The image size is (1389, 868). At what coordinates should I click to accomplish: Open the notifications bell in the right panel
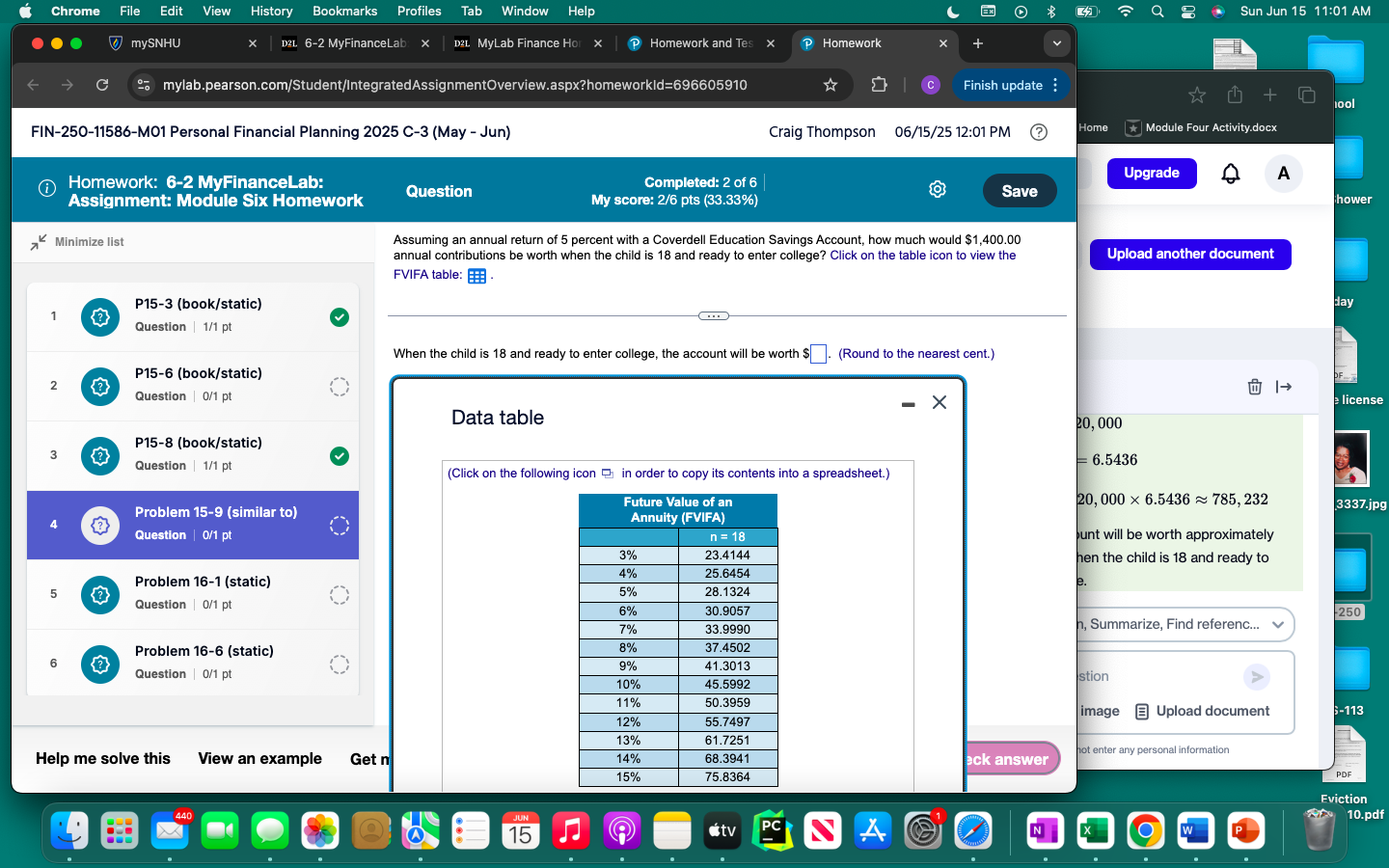1232,174
